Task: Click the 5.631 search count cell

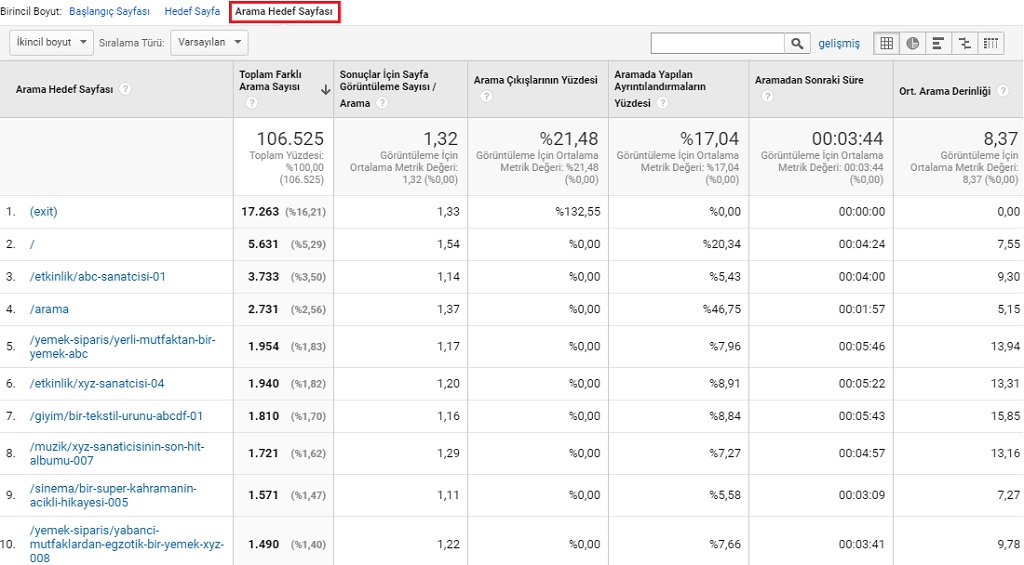Action: (263, 244)
